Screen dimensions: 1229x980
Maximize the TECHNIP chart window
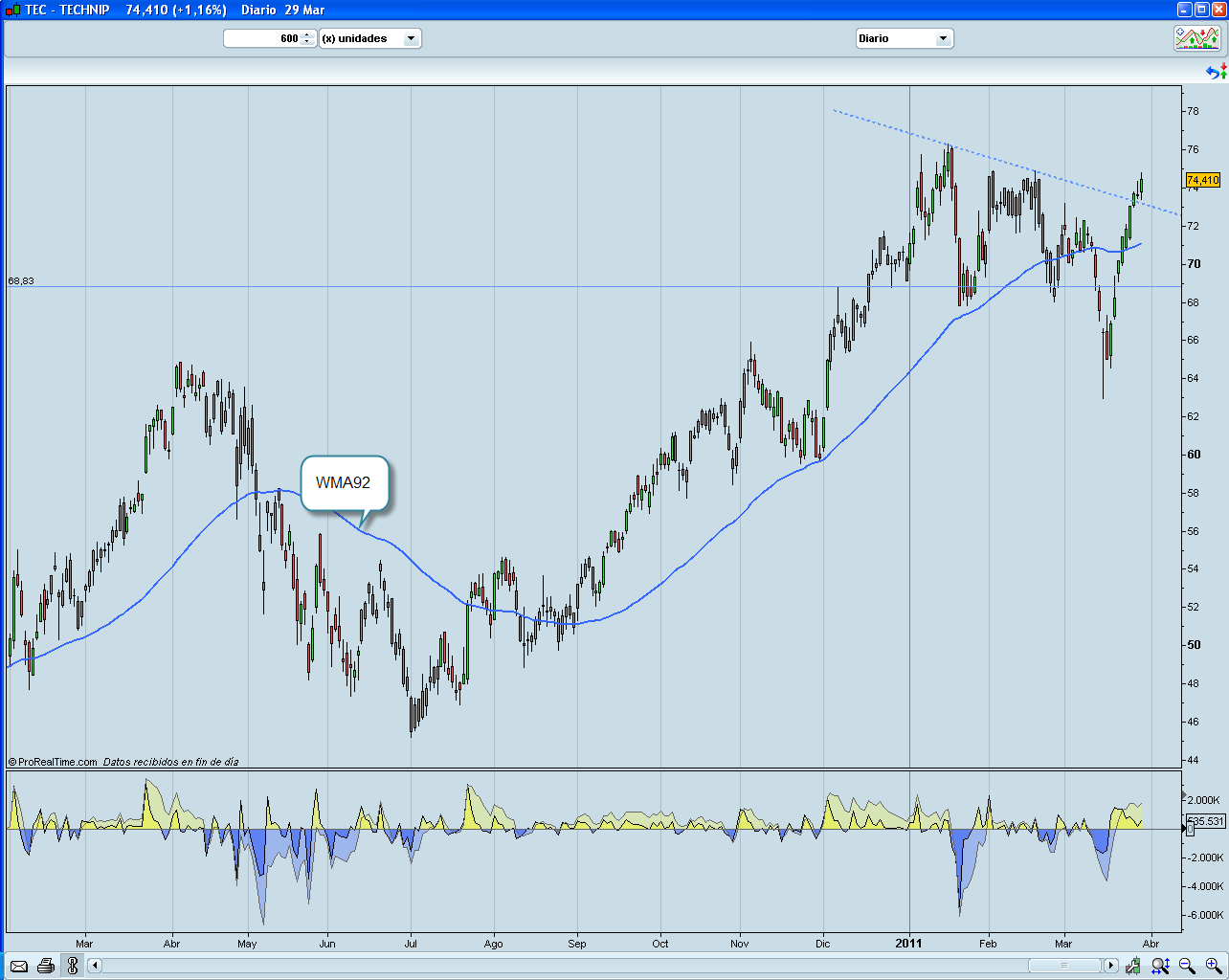pyautogui.click(x=1201, y=10)
